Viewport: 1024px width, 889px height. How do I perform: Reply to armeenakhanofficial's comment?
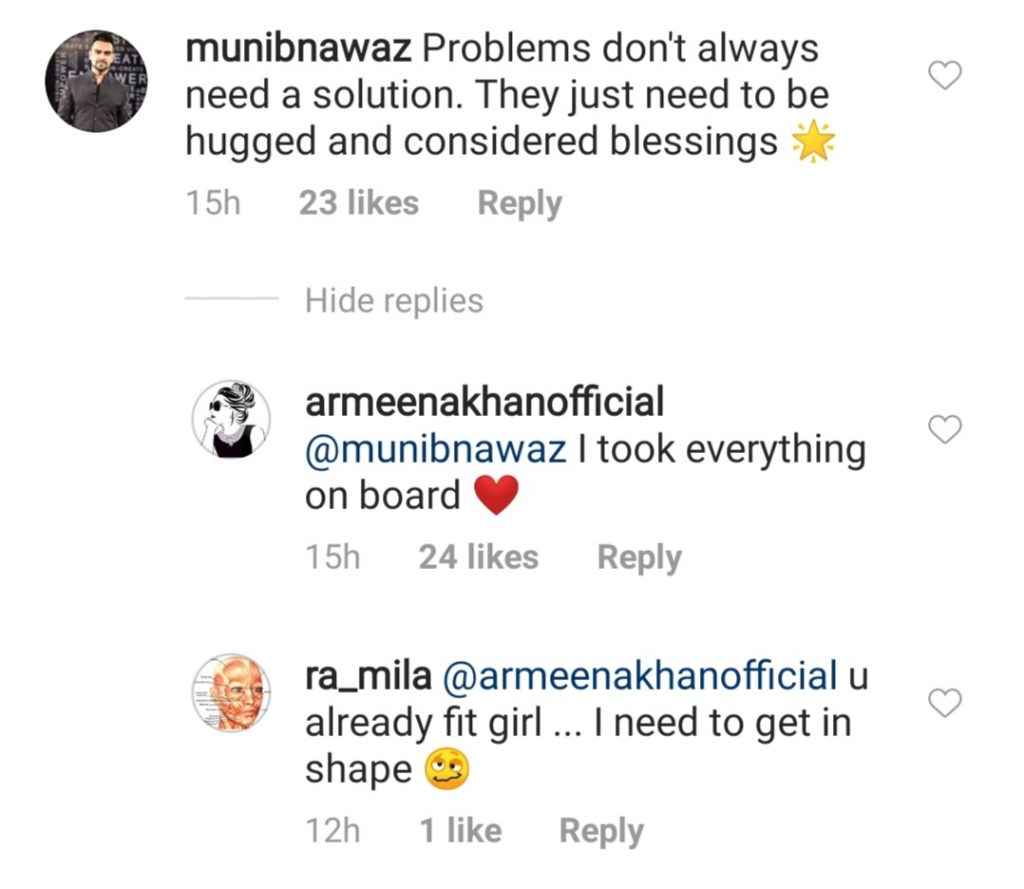(x=639, y=557)
